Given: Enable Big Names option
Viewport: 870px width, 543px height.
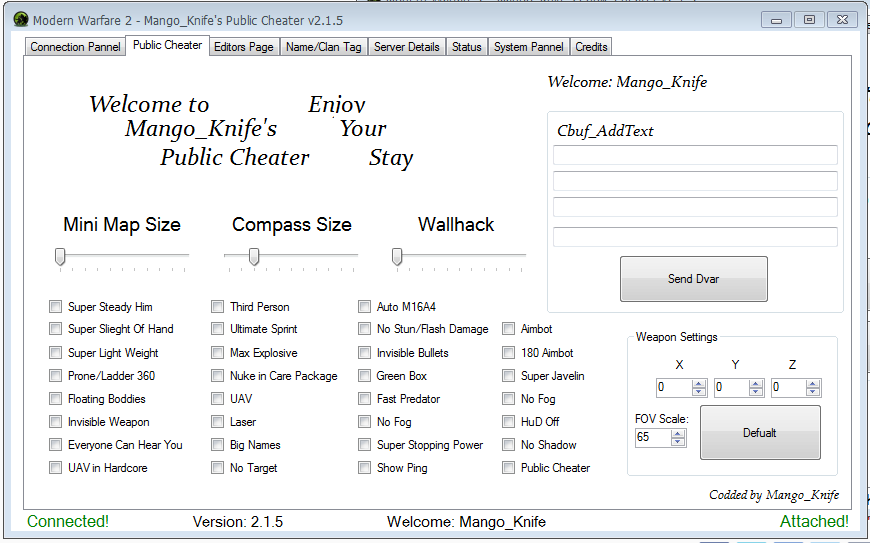Looking at the screenshot, I should coord(218,445).
